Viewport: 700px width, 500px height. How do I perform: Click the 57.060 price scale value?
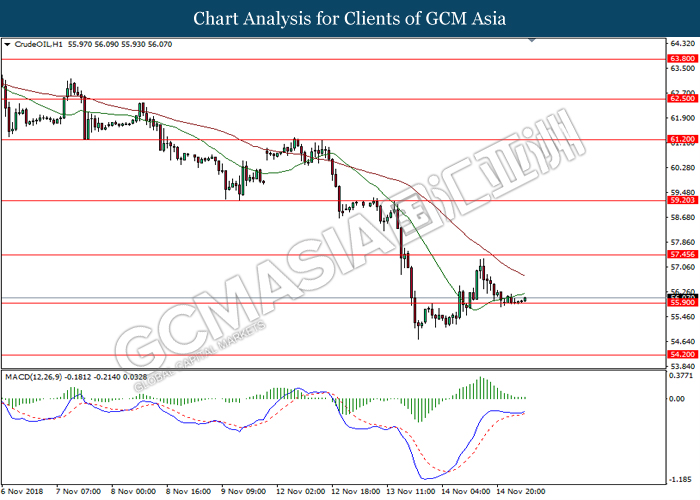683,267
